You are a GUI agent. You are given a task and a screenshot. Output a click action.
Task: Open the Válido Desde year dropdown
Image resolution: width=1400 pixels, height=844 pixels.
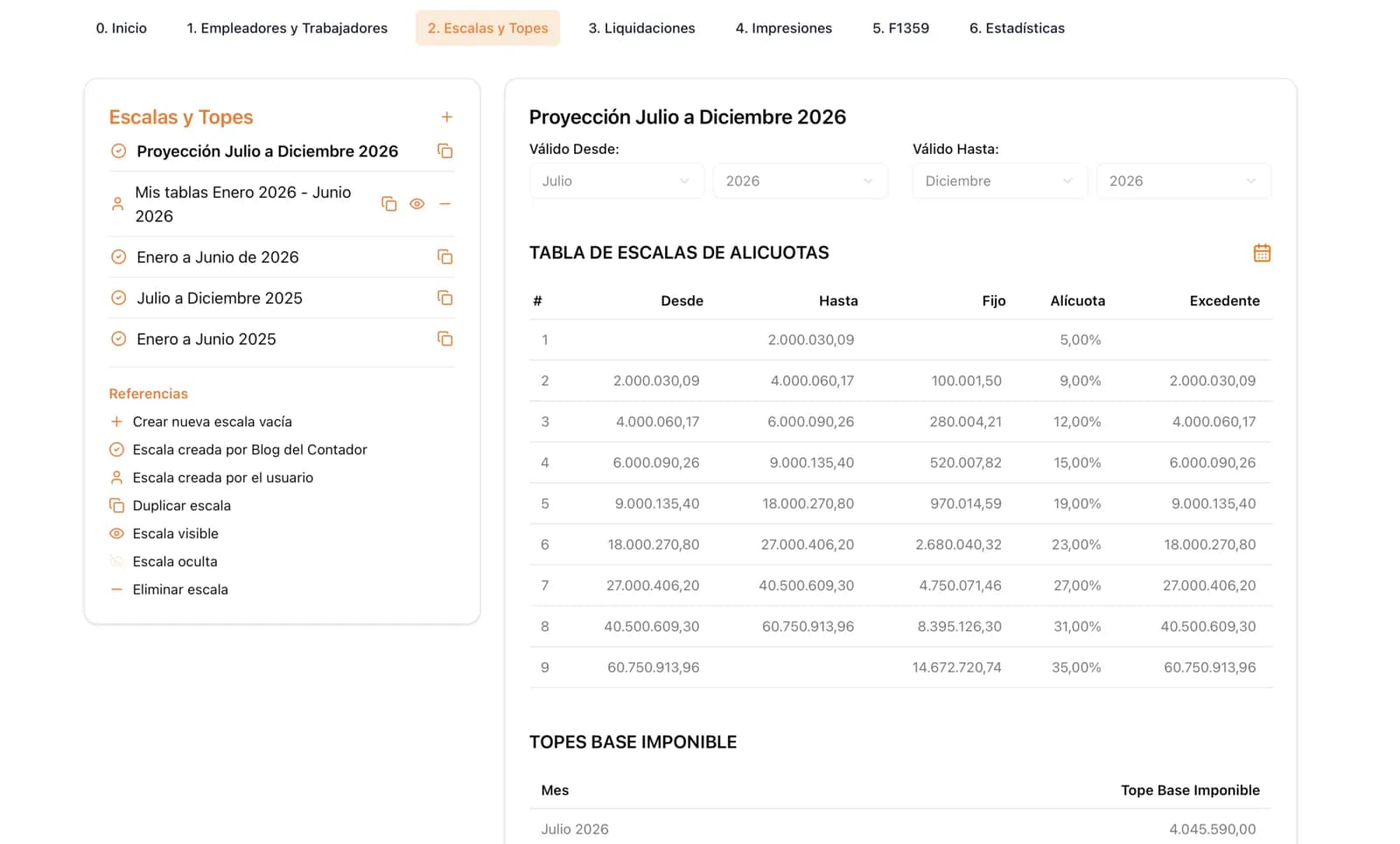800,181
